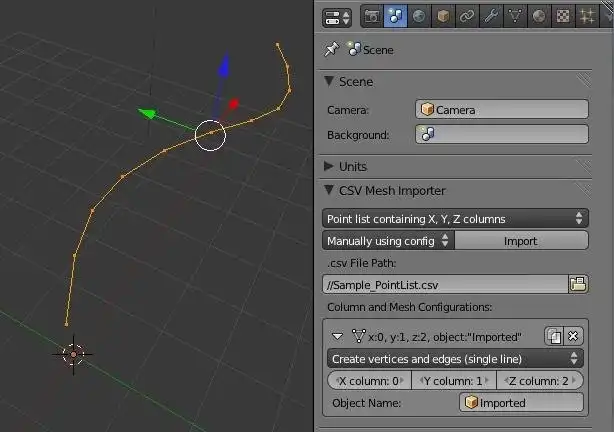Screen dimensions: 614x432
Task: Click the mesh icon in the configuration header
Action: point(358,336)
